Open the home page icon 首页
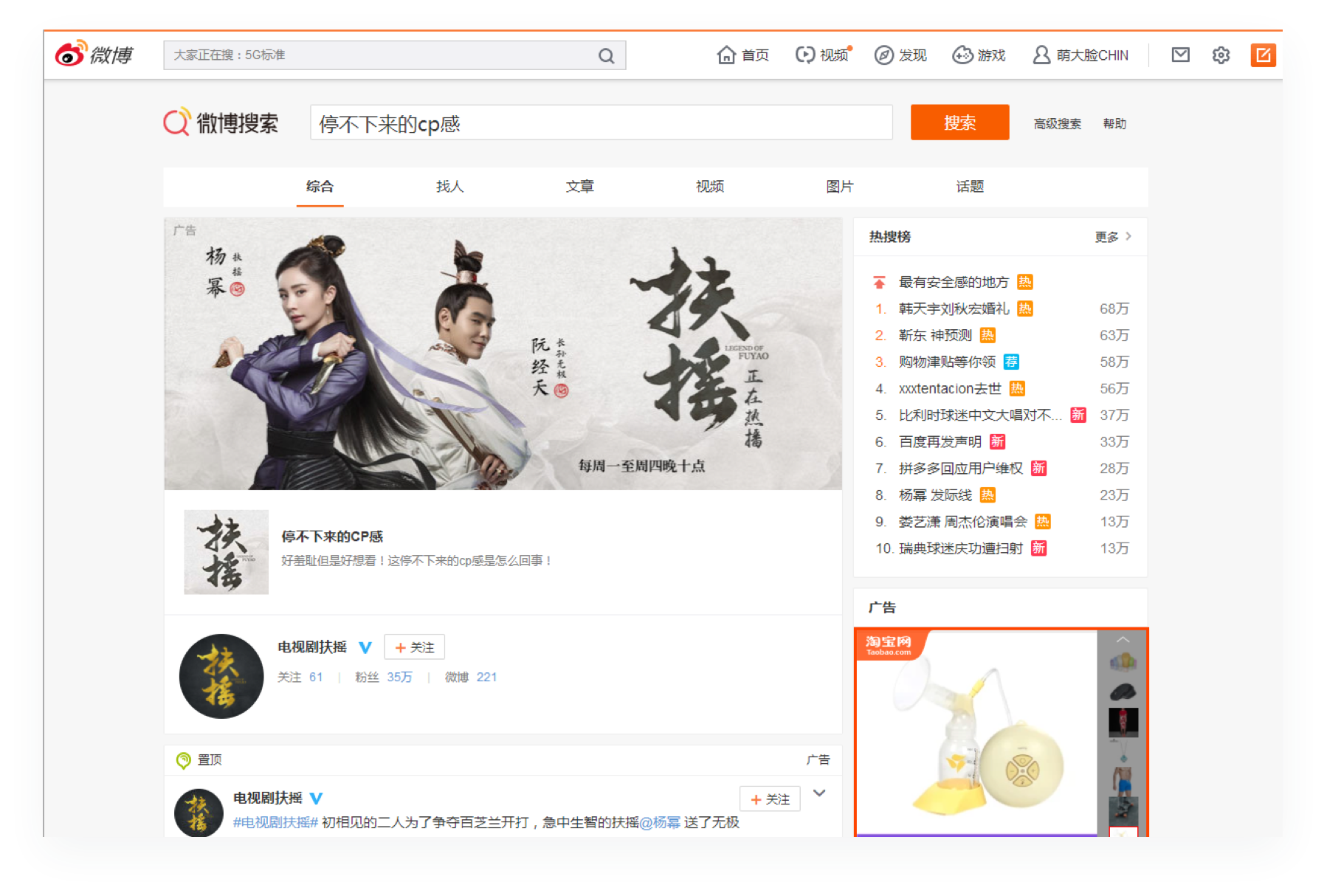This screenshot has height=896, width=1327. [x=726, y=55]
